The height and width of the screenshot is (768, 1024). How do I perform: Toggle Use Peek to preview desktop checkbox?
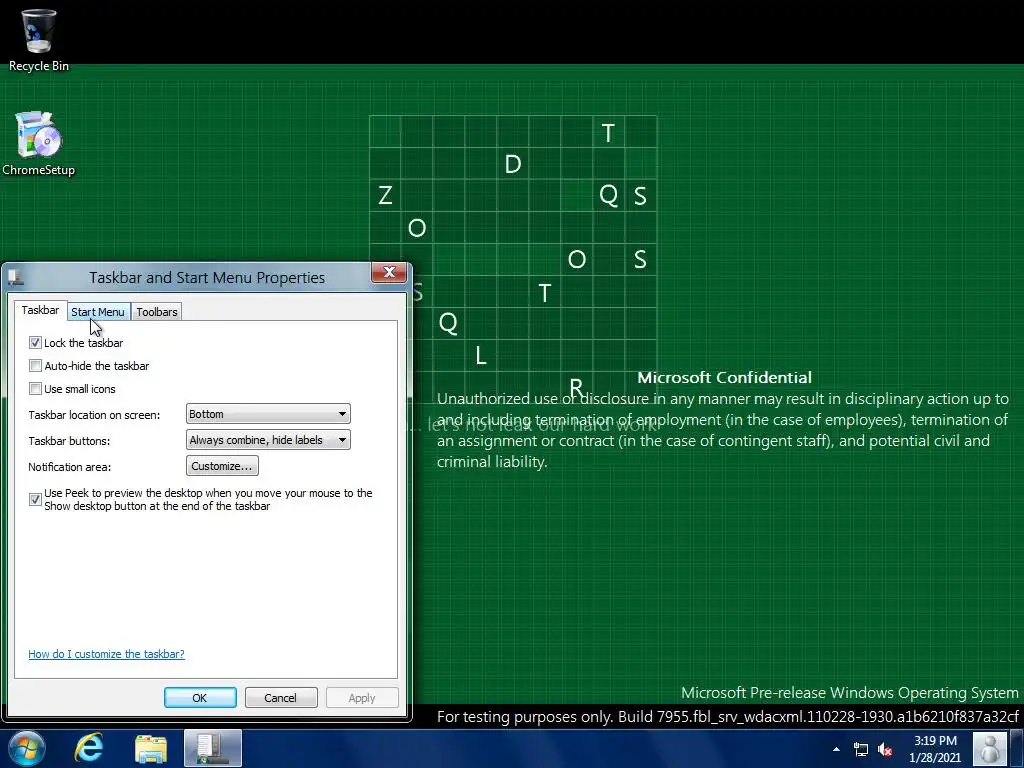click(x=35, y=500)
